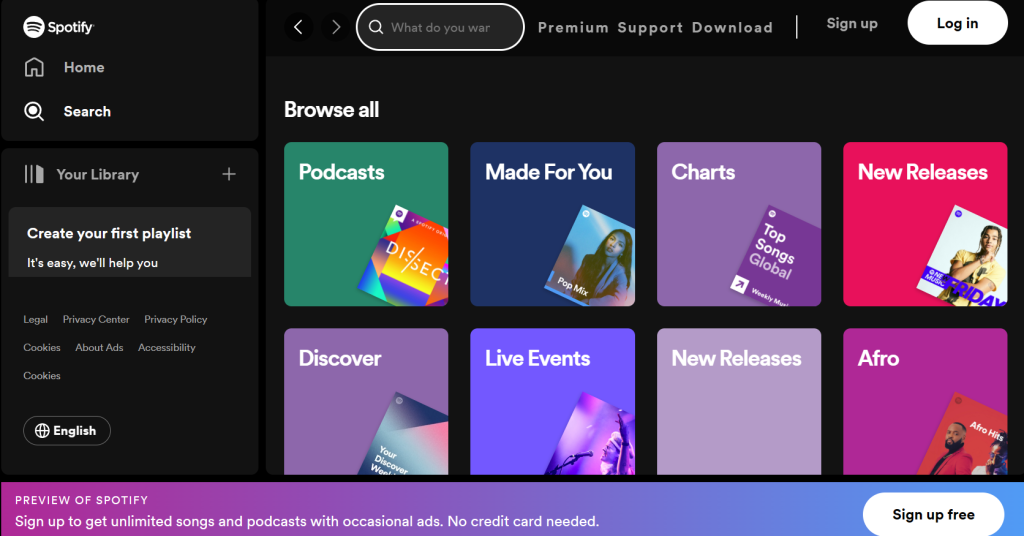Click the Home house icon
1024x536 pixels.
34,67
